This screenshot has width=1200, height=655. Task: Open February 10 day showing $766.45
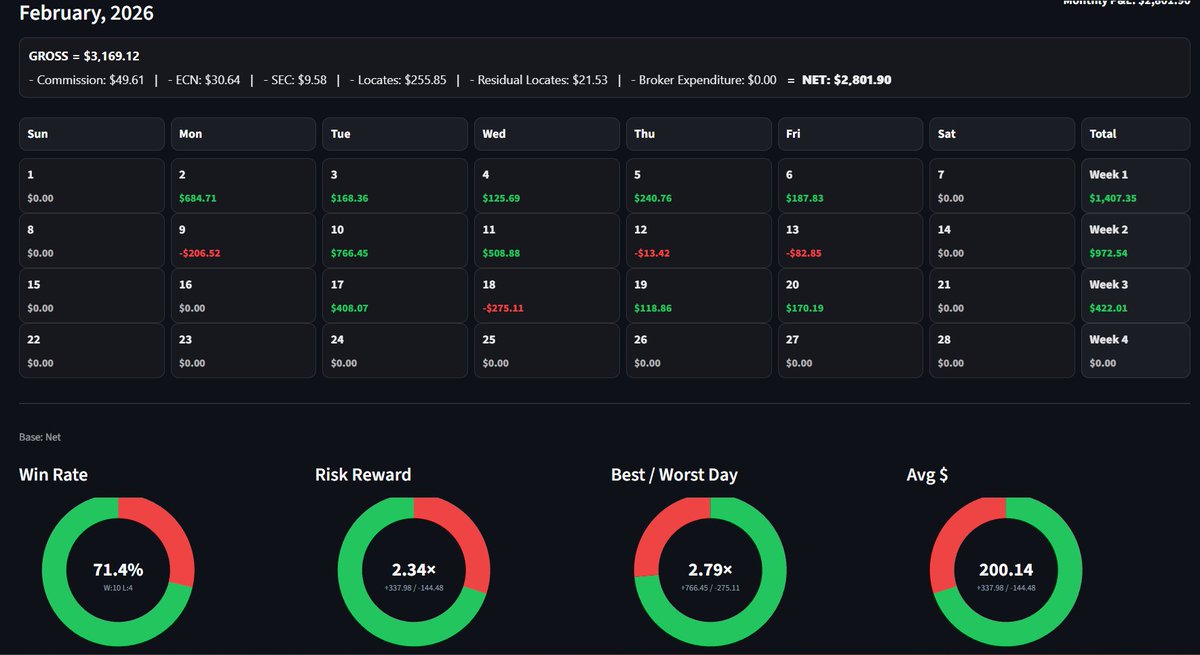point(395,240)
